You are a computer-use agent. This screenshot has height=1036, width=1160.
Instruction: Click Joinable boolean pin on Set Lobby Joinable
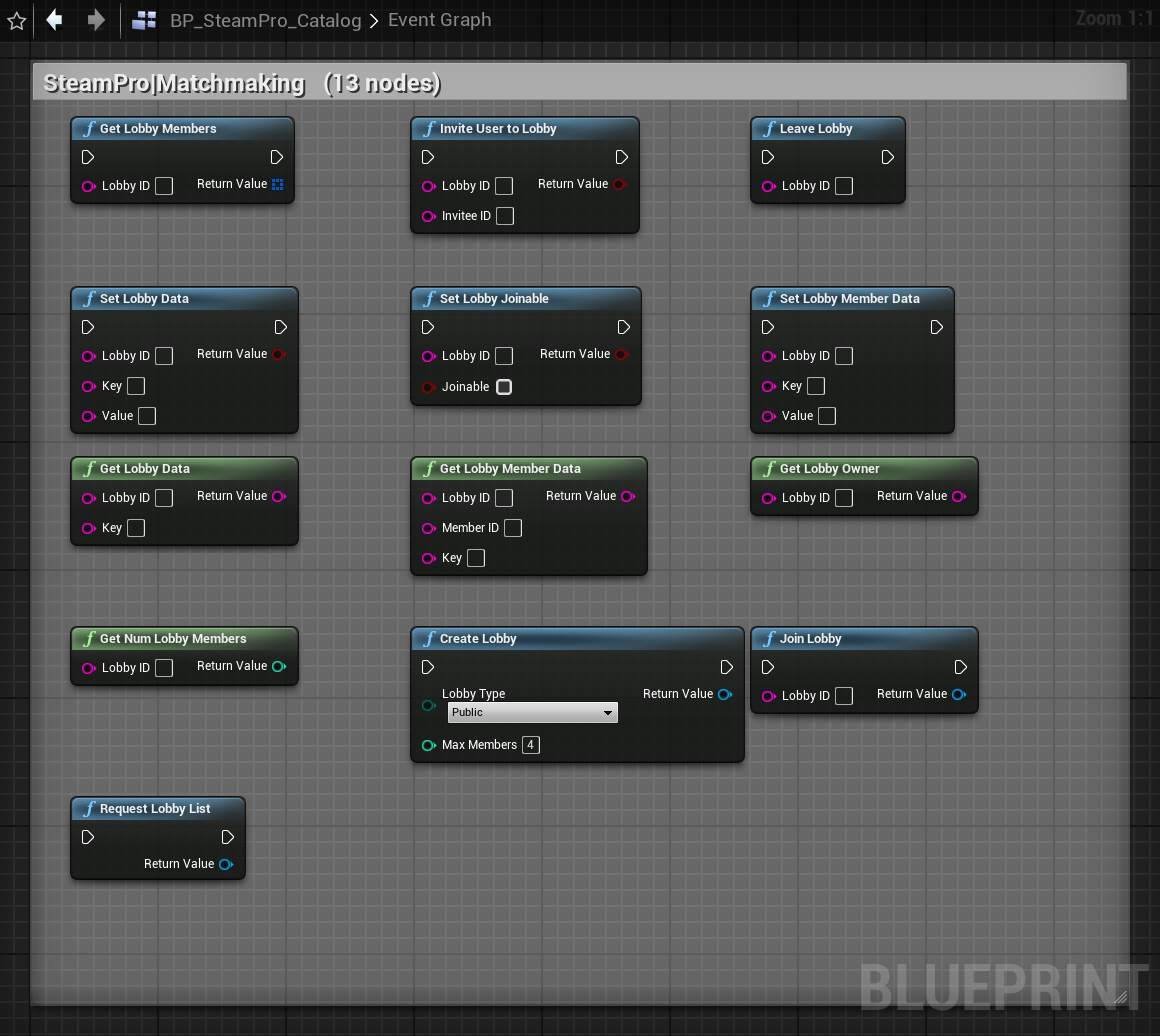point(428,387)
